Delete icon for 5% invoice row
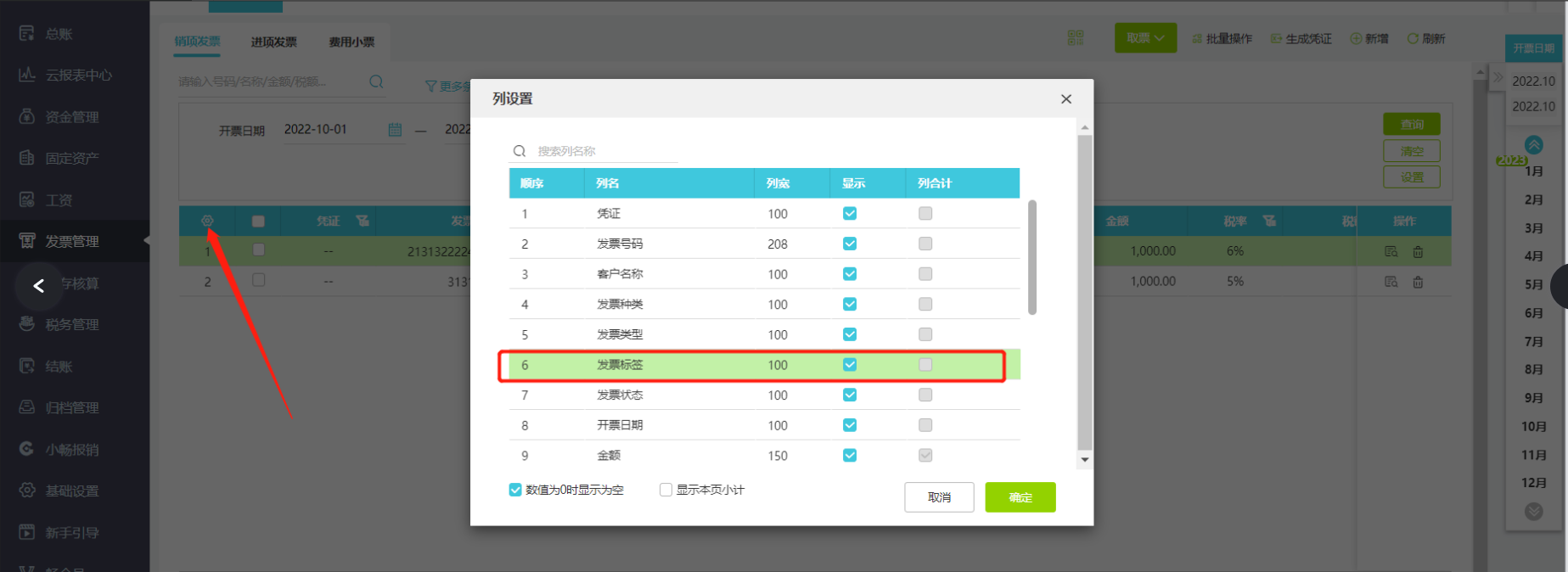 coord(1418,282)
